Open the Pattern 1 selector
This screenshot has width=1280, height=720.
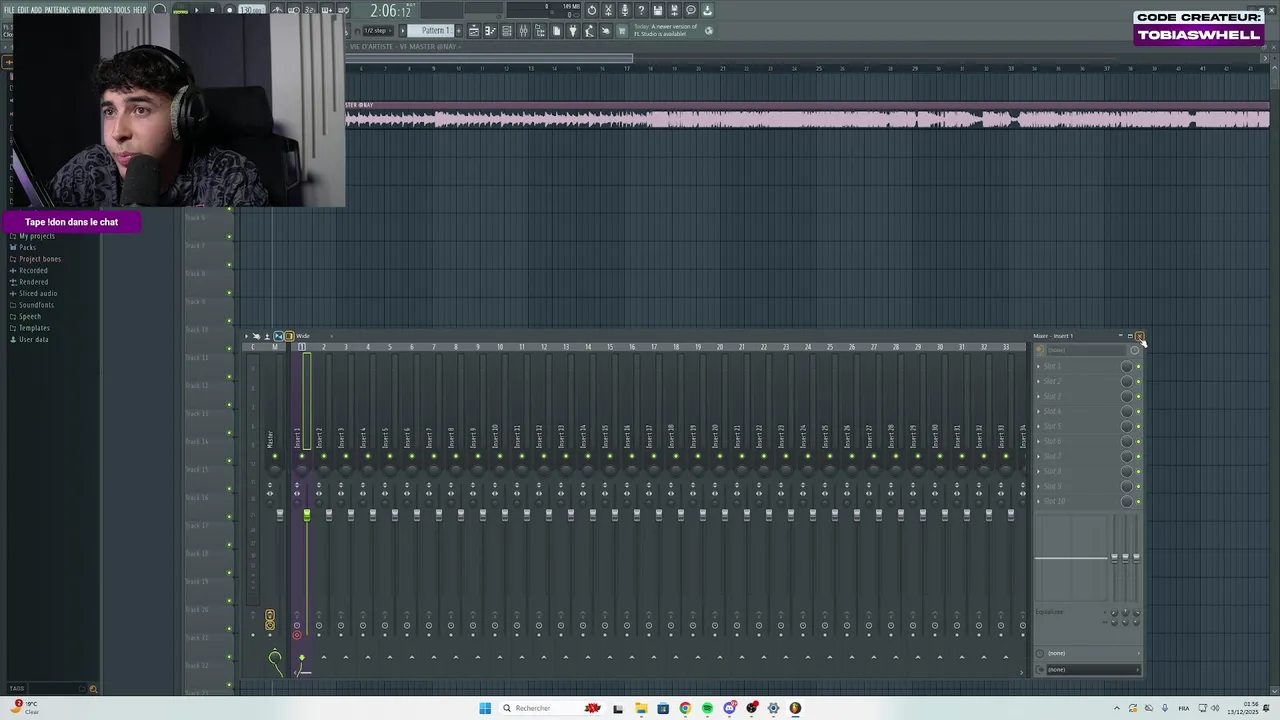430,30
